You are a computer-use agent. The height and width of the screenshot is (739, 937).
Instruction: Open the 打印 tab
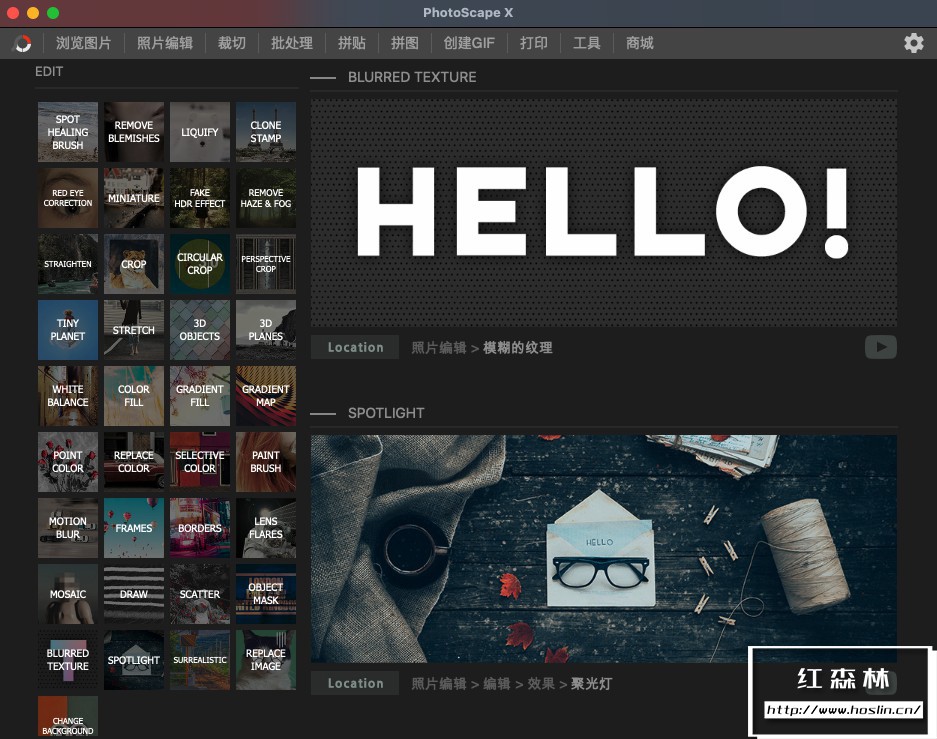(534, 43)
